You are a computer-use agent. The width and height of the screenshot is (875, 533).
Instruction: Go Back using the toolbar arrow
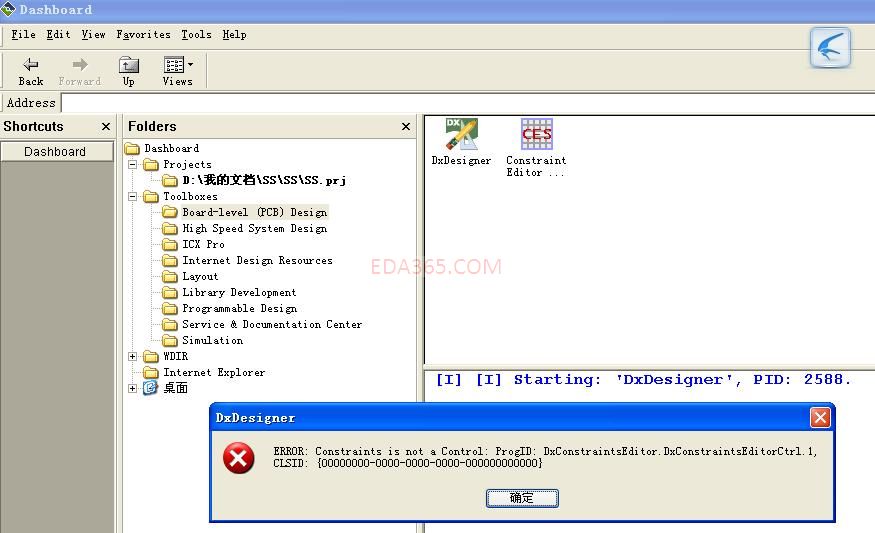(31, 72)
